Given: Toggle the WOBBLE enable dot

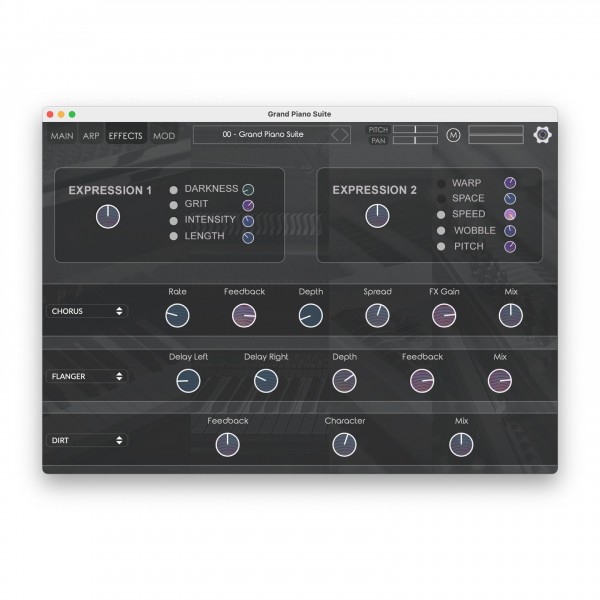Looking at the screenshot, I should 441,231.
